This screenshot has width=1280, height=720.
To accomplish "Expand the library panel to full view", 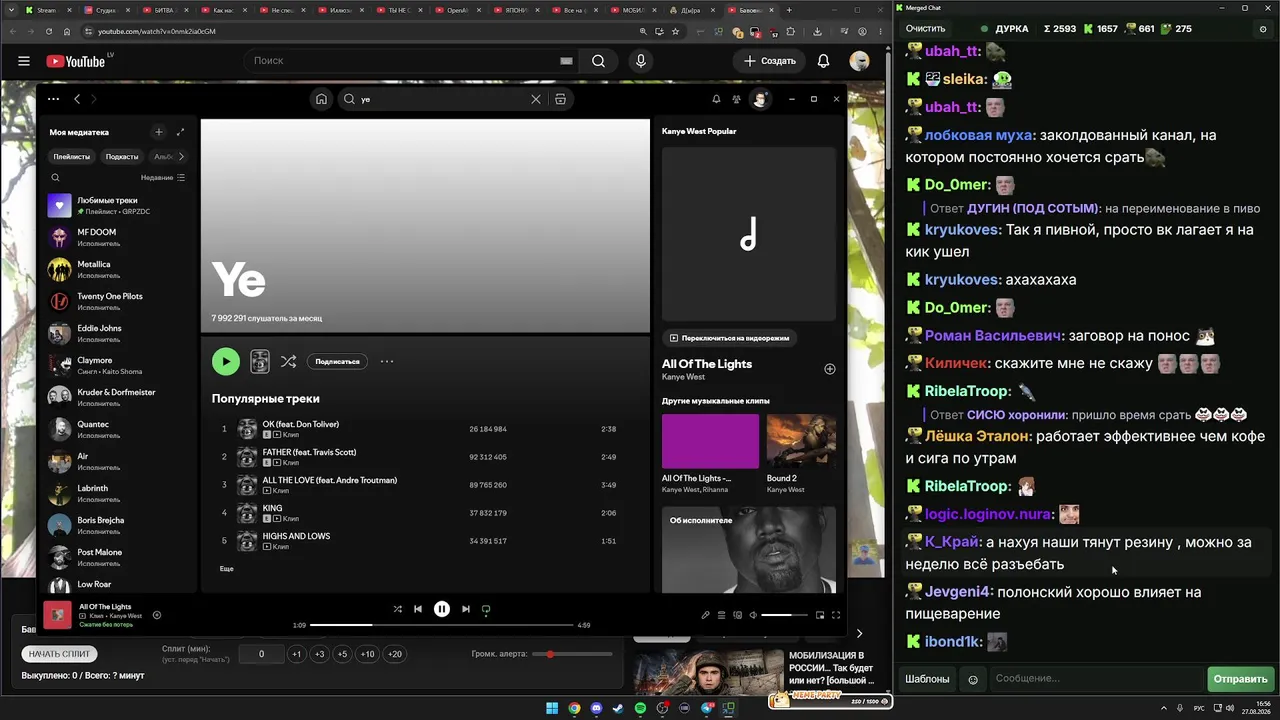I will (181, 132).
